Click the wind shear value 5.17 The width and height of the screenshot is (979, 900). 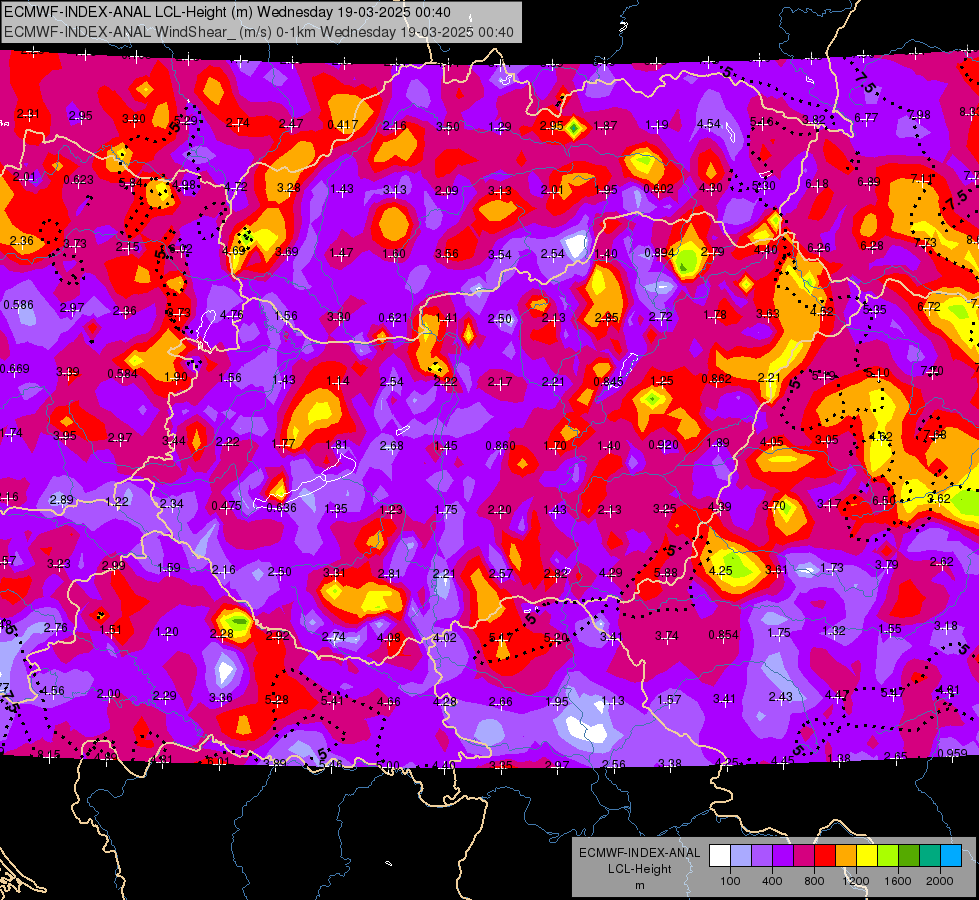pos(501,638)
